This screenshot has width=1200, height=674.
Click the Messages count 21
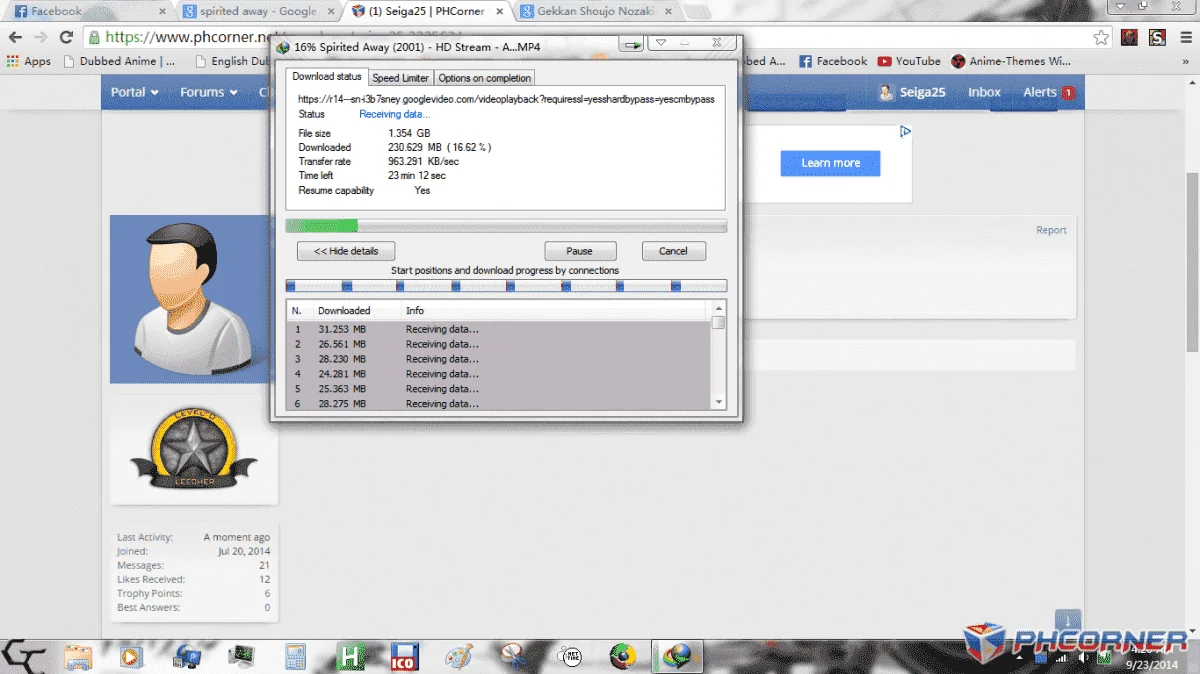click(265, 566)
